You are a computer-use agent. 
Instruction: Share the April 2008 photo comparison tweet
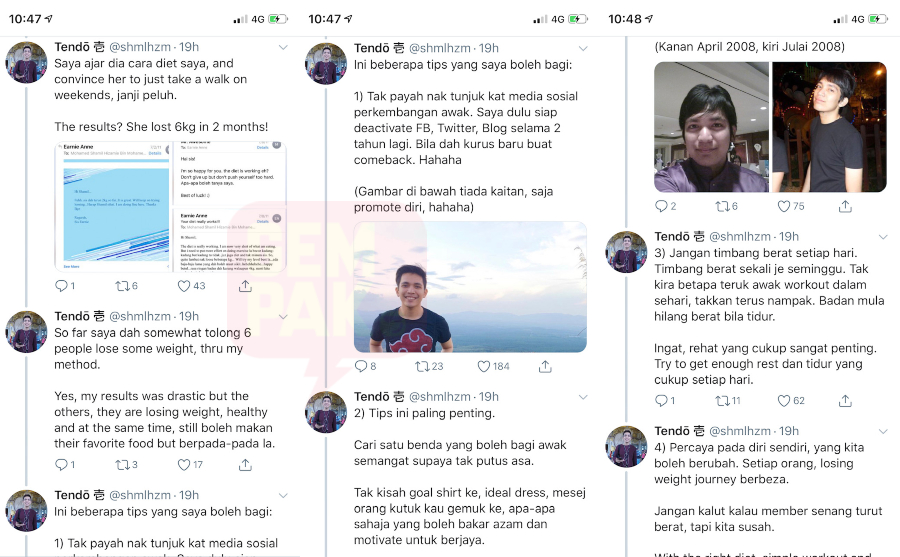point(845,206)
